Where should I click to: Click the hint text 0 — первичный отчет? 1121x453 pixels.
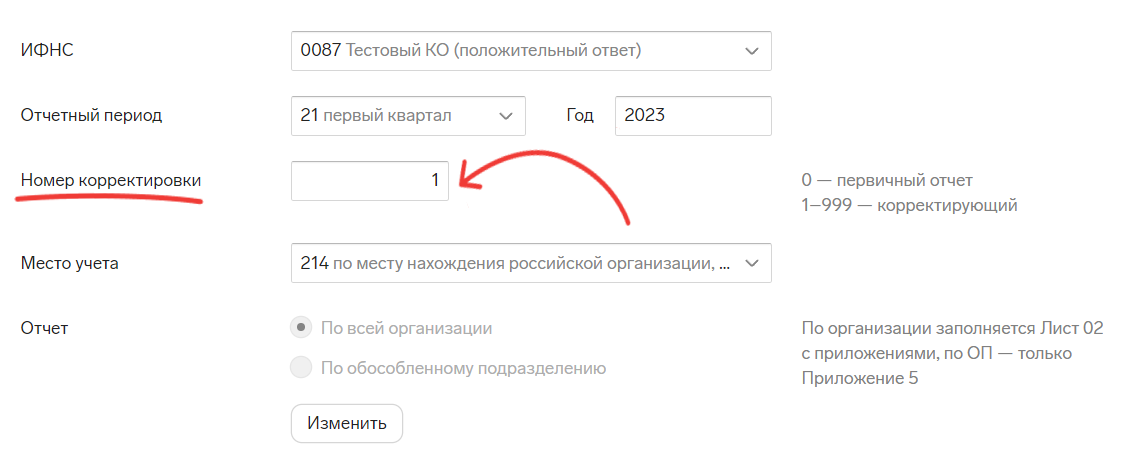(x=886, y=181)
